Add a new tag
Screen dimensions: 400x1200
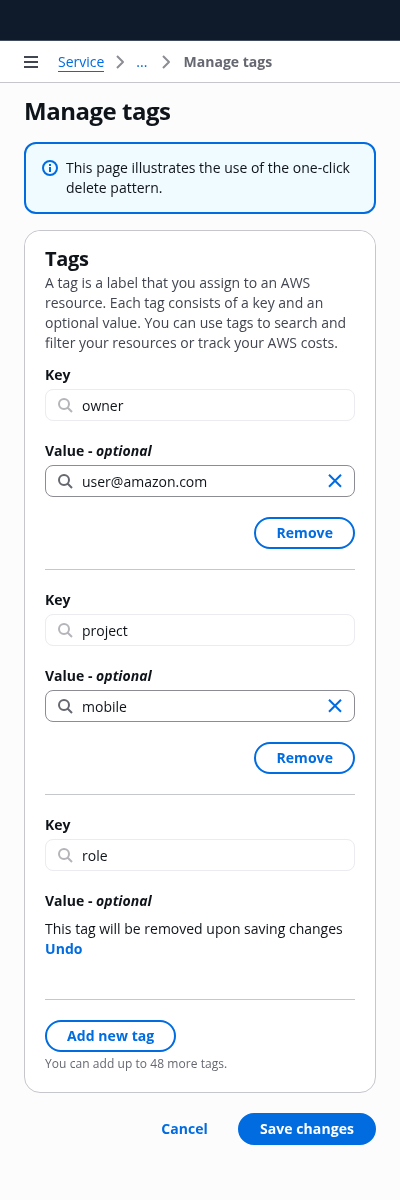click(110, 1036)
